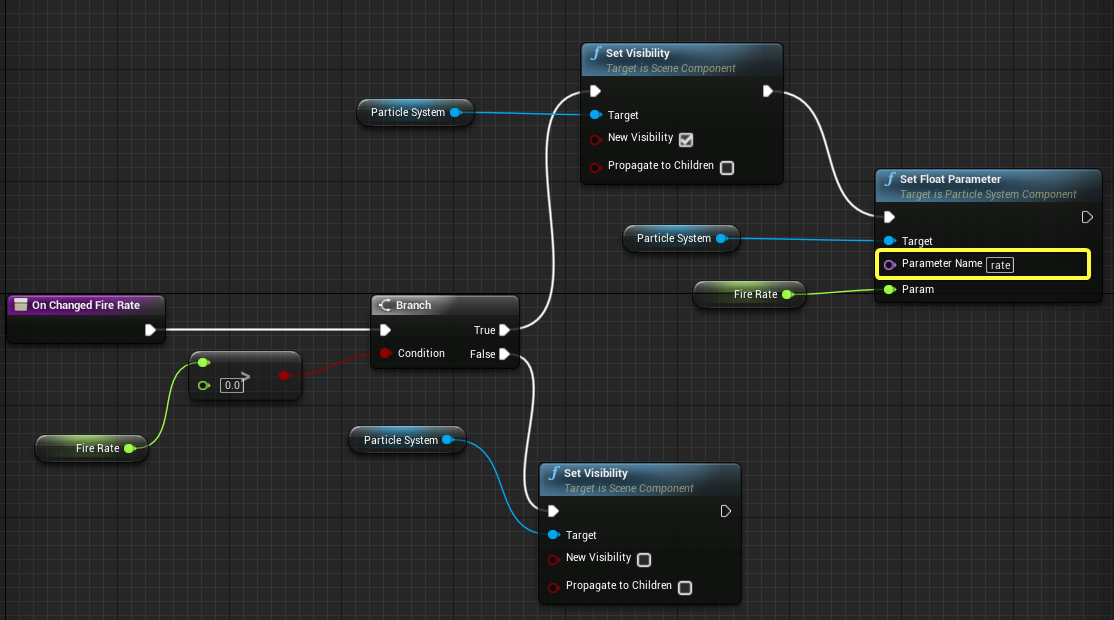Enable Propagate to Children on lower Set Visibility
Image resolution: width=1114 pixels, height=620 pixels.
[685, 587]
